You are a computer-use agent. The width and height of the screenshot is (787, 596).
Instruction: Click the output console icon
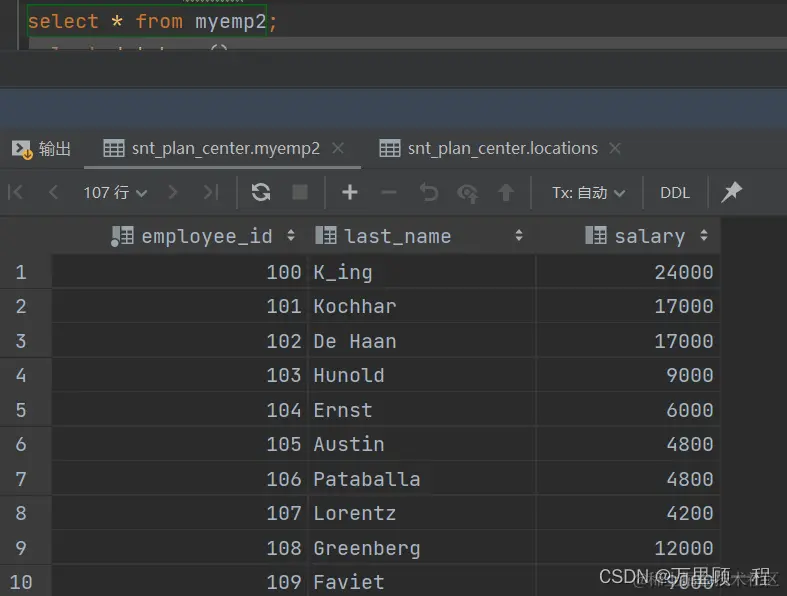22,149
